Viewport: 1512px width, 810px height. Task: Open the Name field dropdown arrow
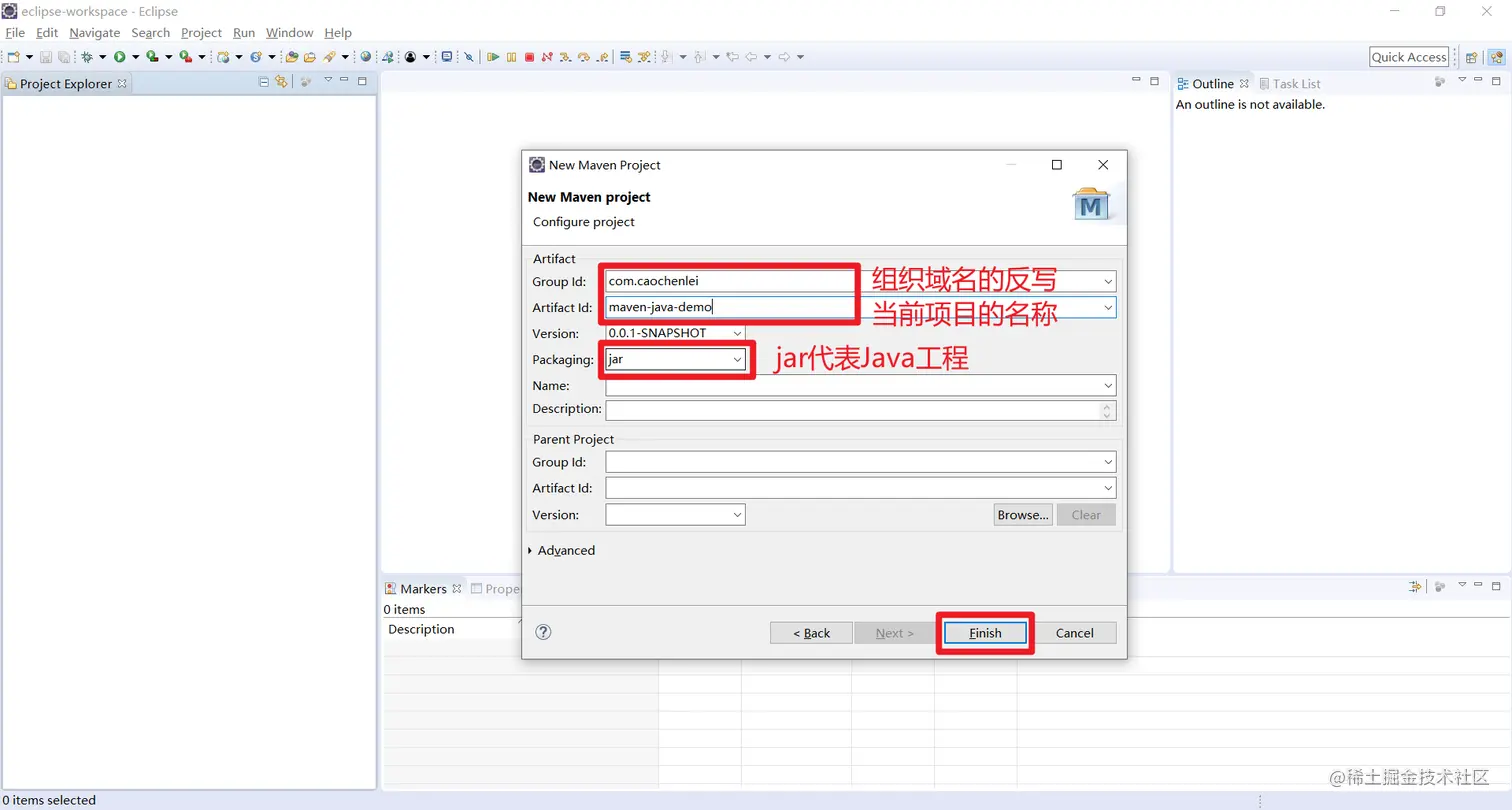[1108, 386]
